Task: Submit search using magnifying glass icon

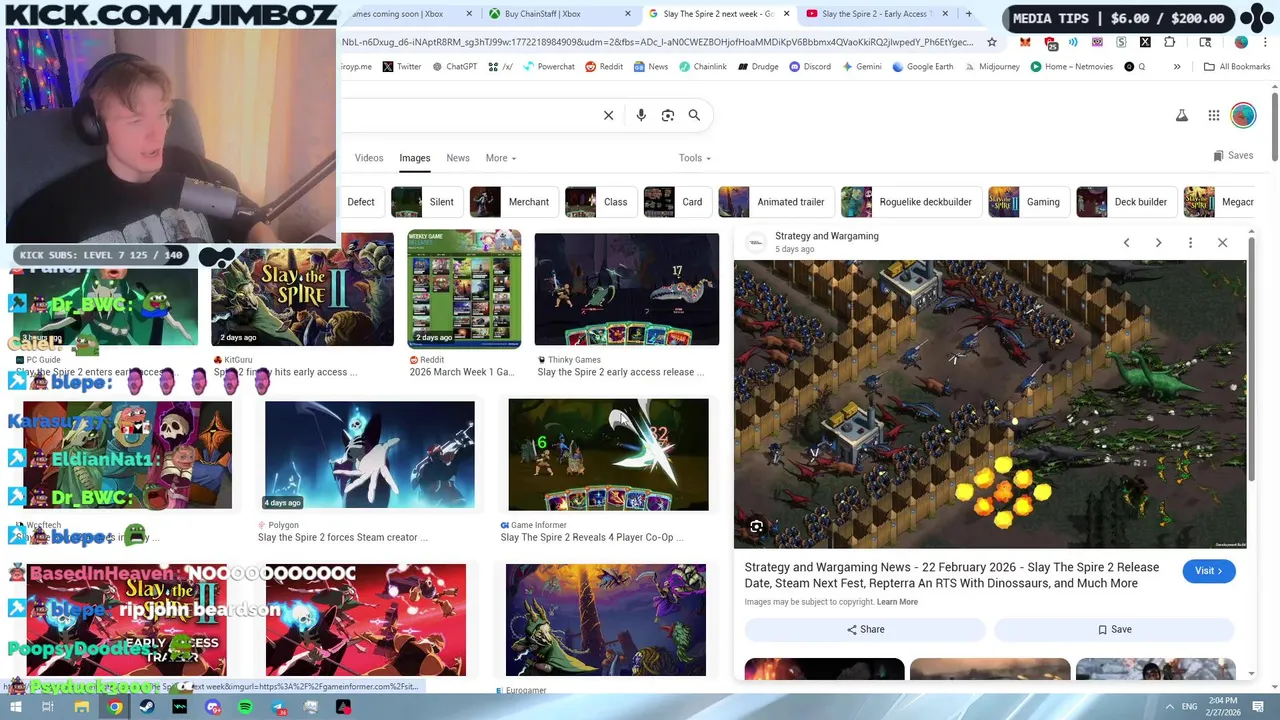Action: click(x=694, y=115)
